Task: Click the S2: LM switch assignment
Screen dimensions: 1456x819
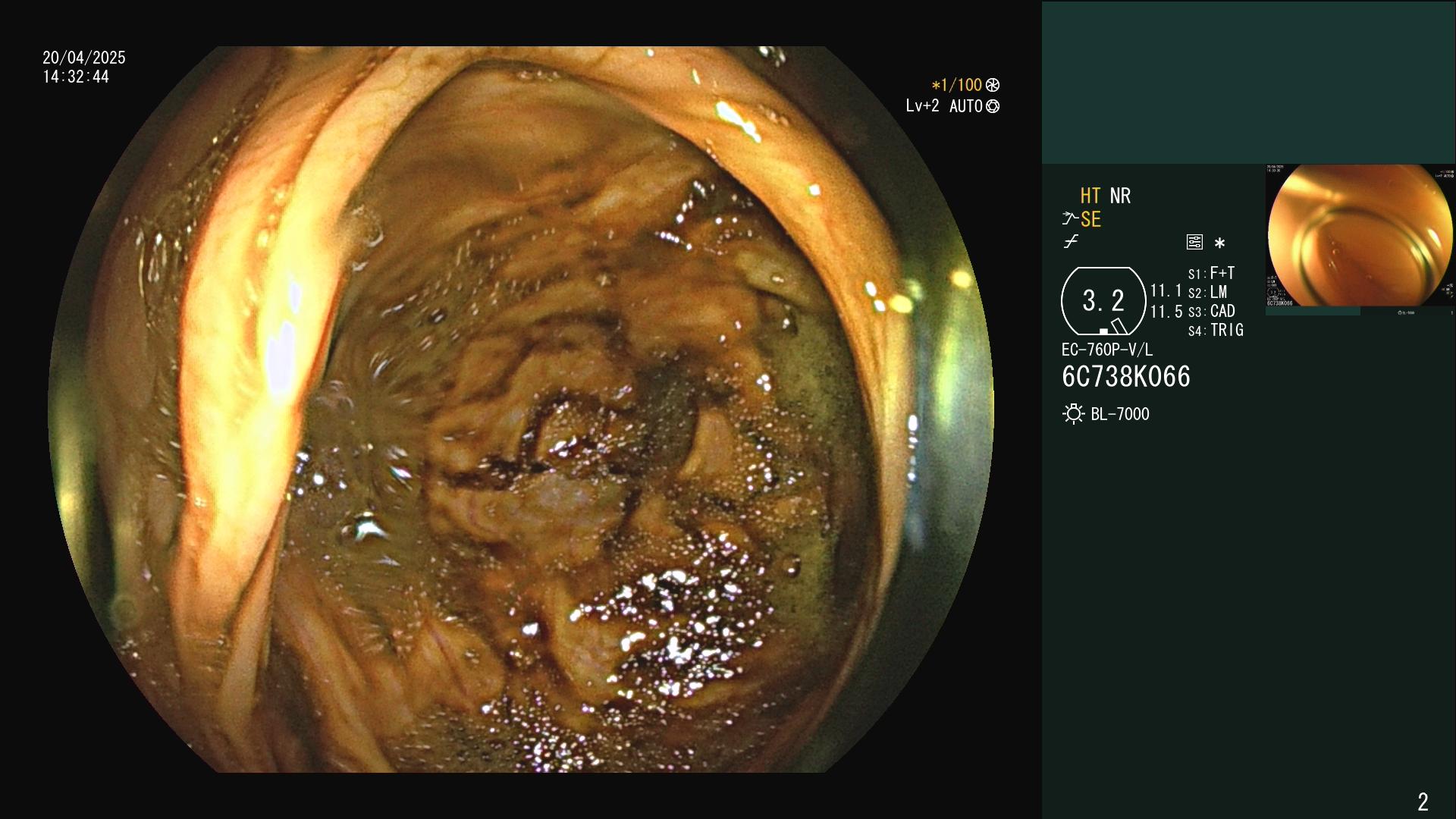Action: 1208,292
